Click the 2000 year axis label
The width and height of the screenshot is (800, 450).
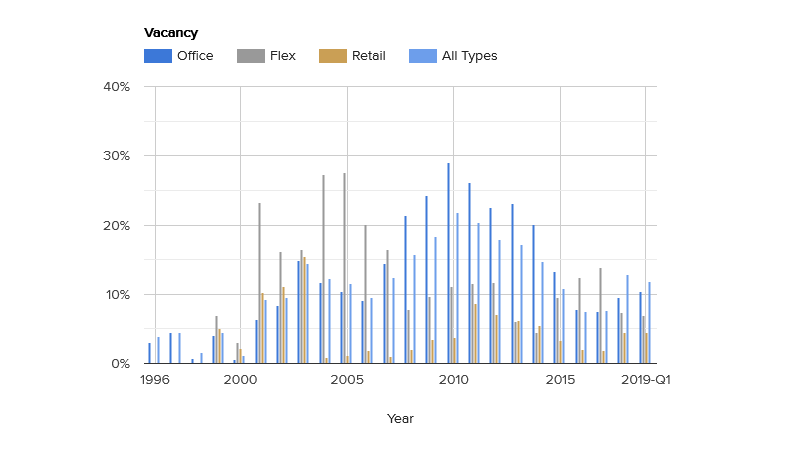click(240, 380)
